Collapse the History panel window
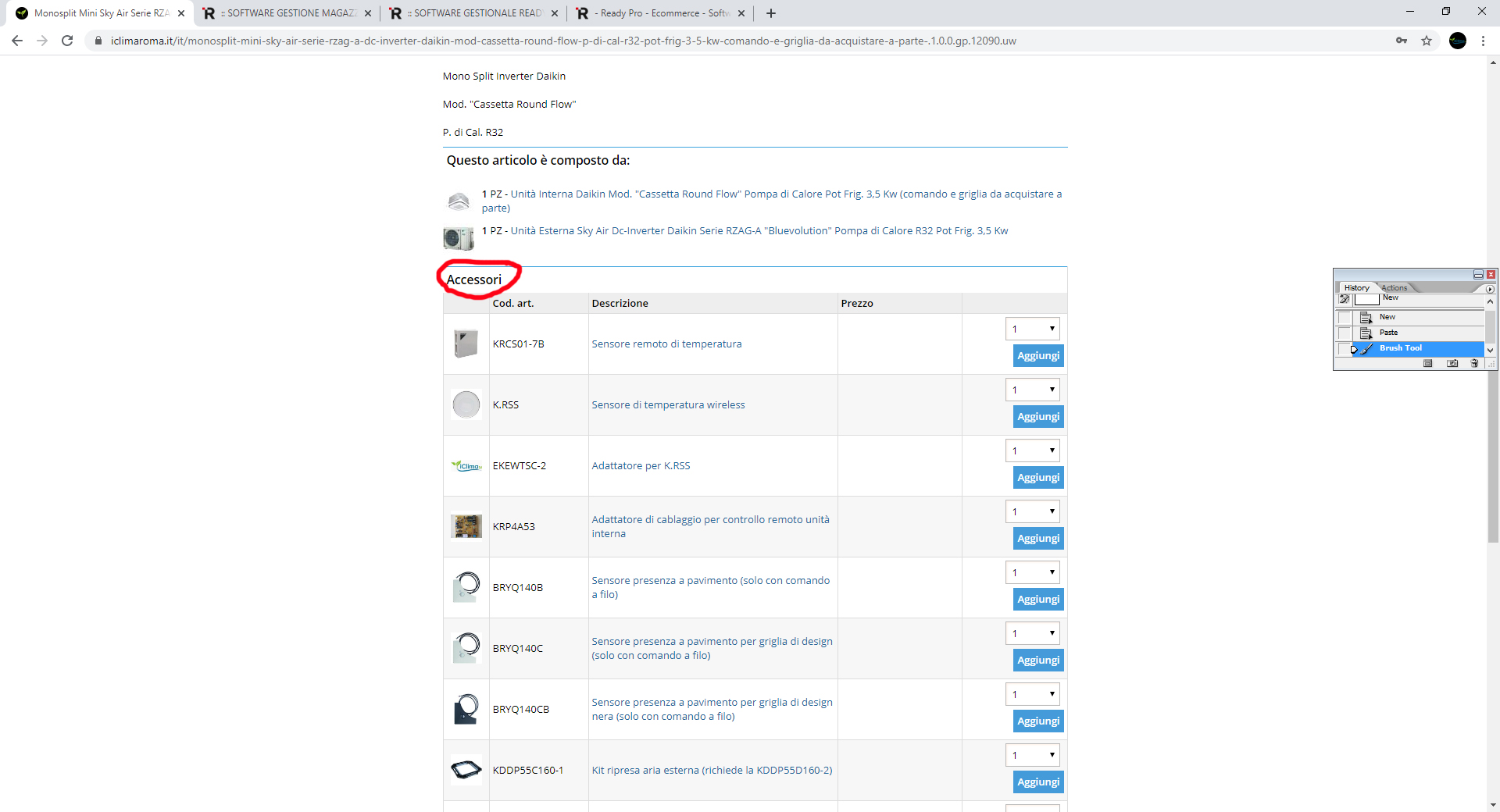The height and width of the screenshot is (812, 1500). pos(1478,275)
